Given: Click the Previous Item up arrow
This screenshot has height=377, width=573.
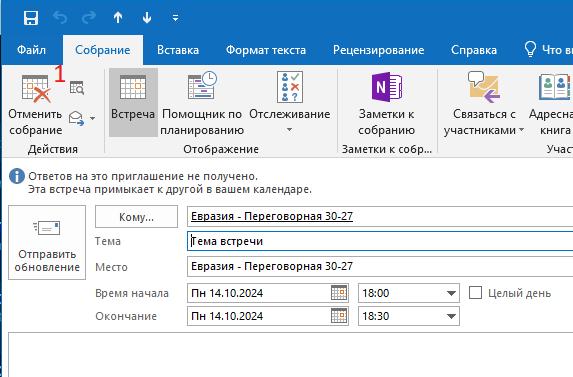Looking at the screenshot, I should point(118,17).
